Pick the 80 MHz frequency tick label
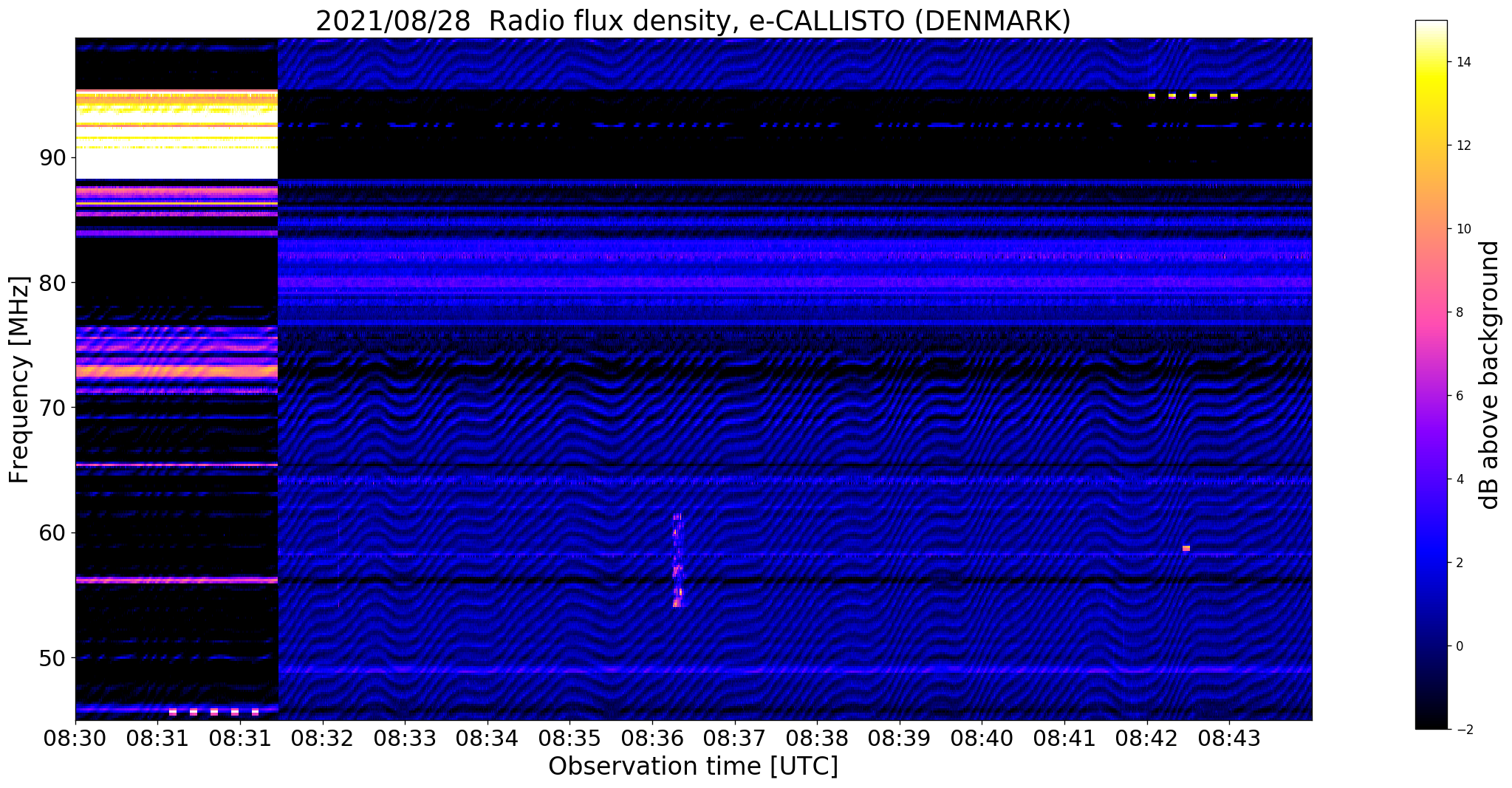This screenshot has height=788, width=1512. pos(51,283)
